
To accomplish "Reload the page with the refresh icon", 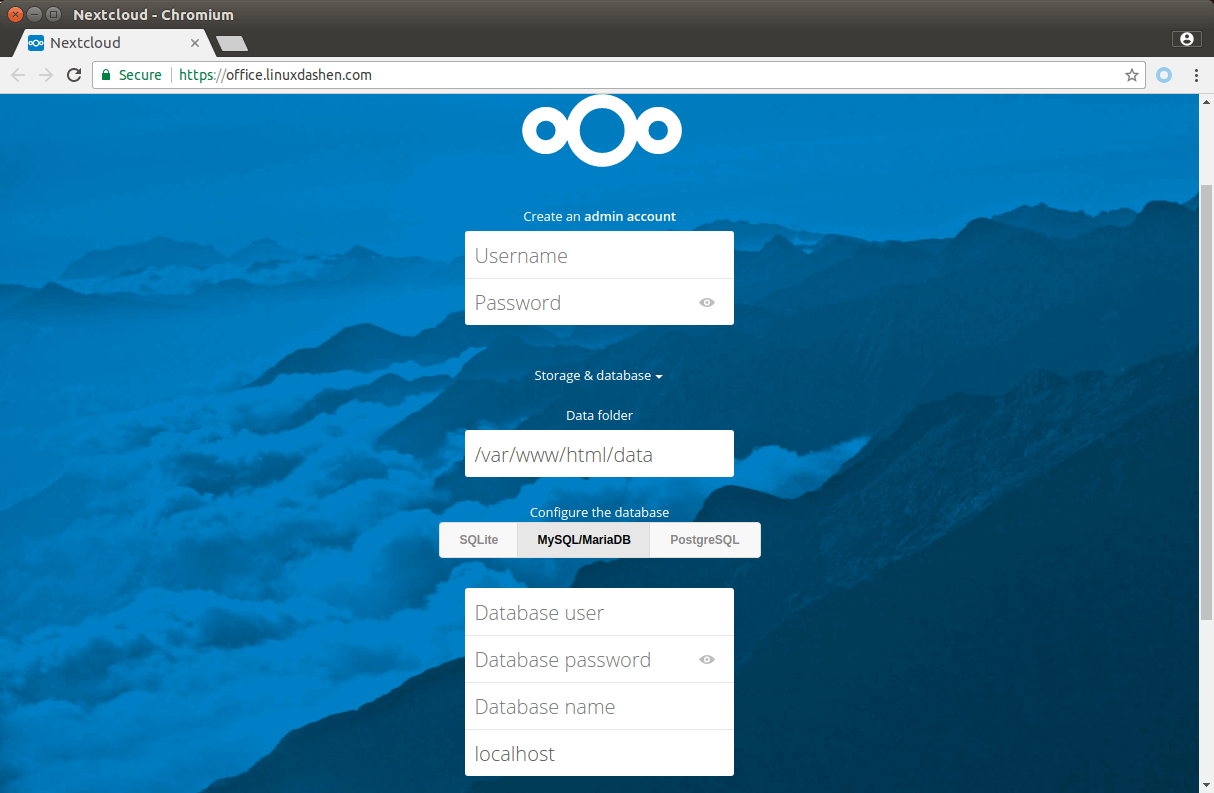I will tap(74, 75).
